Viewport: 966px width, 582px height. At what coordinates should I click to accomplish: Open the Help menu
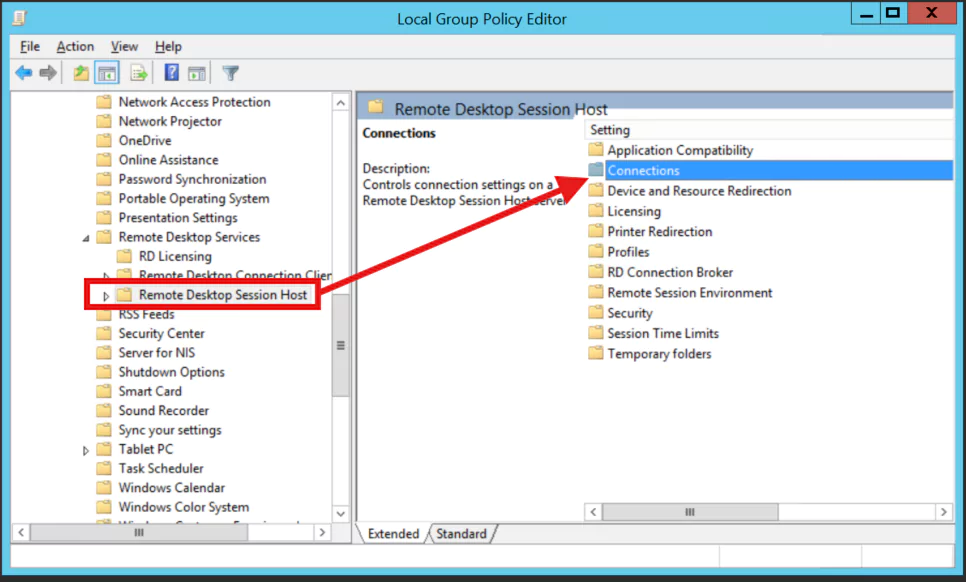(x=168, y=46)
